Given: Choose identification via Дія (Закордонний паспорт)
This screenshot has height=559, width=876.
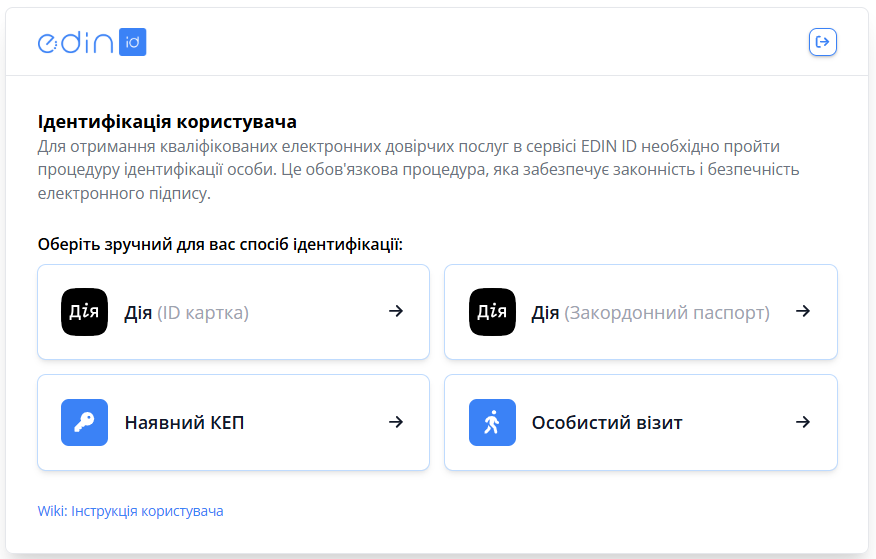Looking at the screenshot, I should [x=641, y=312].
